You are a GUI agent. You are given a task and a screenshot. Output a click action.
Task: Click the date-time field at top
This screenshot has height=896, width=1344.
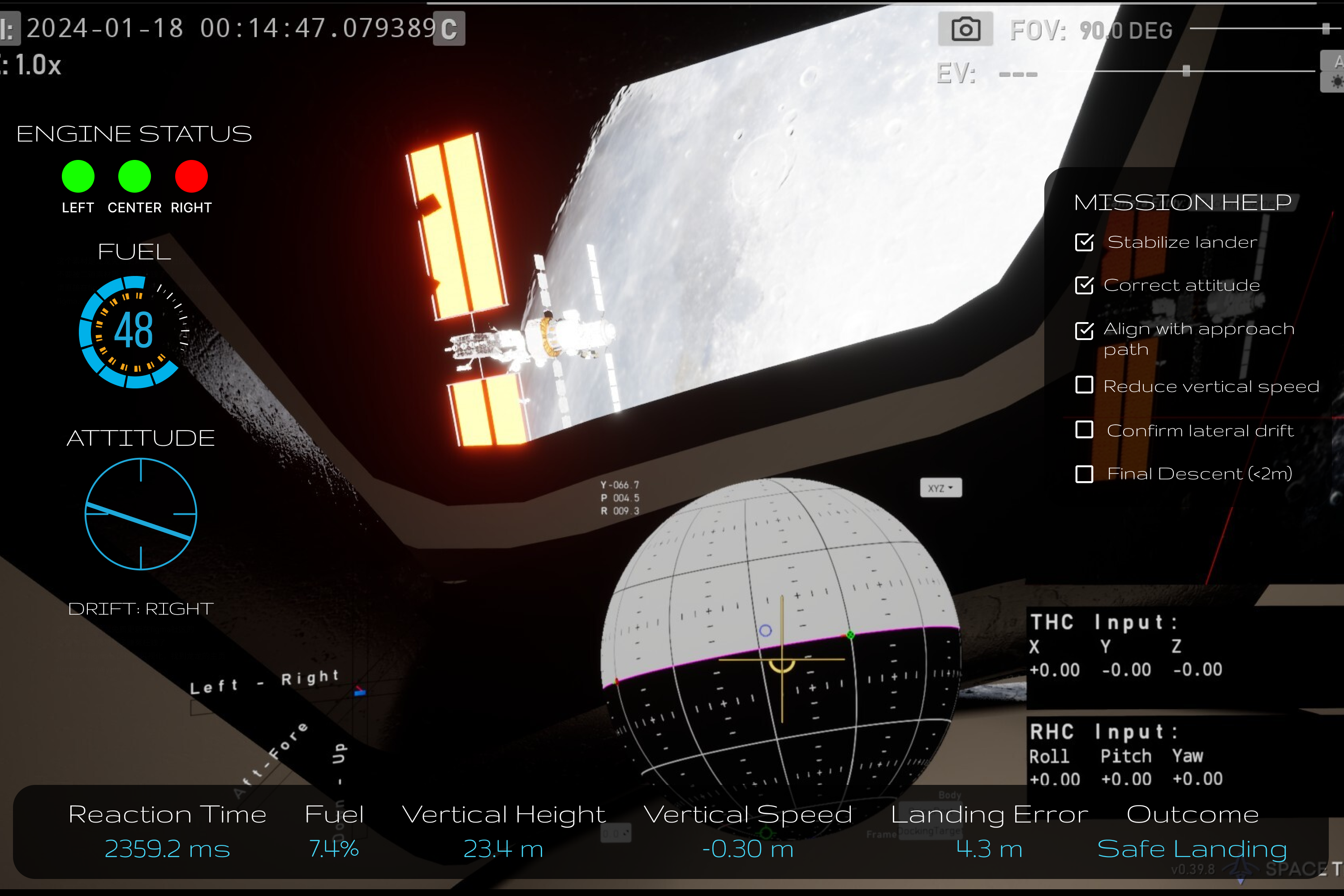click(x=231, y=29)
